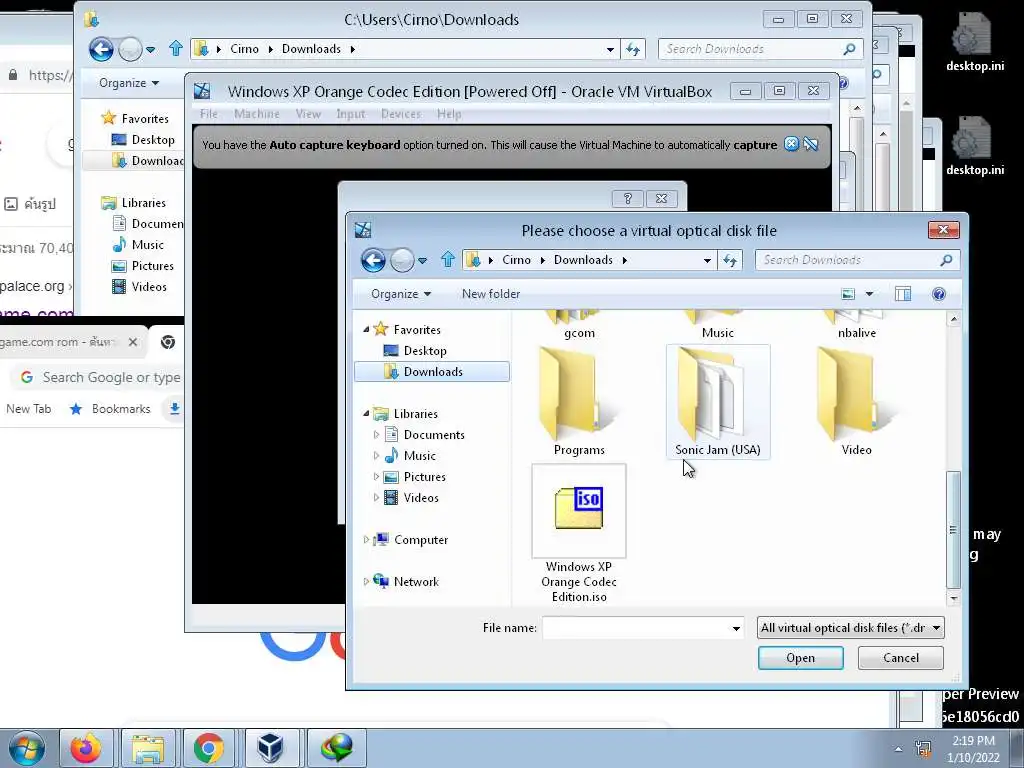This screenshot has height=768, width=1024.
Task: Open Internet Download Manager on the taskbar
Action: [336, 748]
